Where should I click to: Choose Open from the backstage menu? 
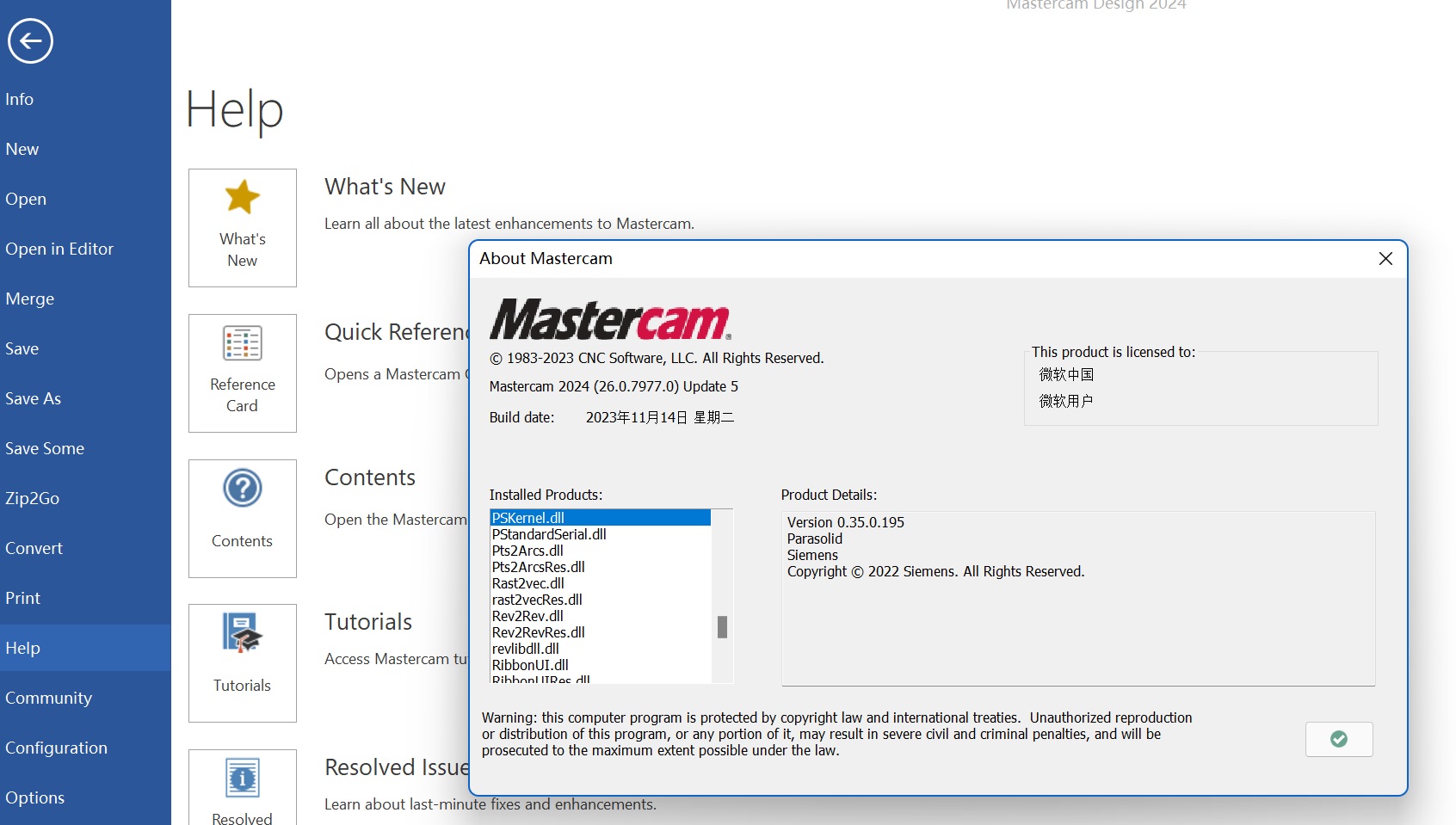click(x=86, y=199)
